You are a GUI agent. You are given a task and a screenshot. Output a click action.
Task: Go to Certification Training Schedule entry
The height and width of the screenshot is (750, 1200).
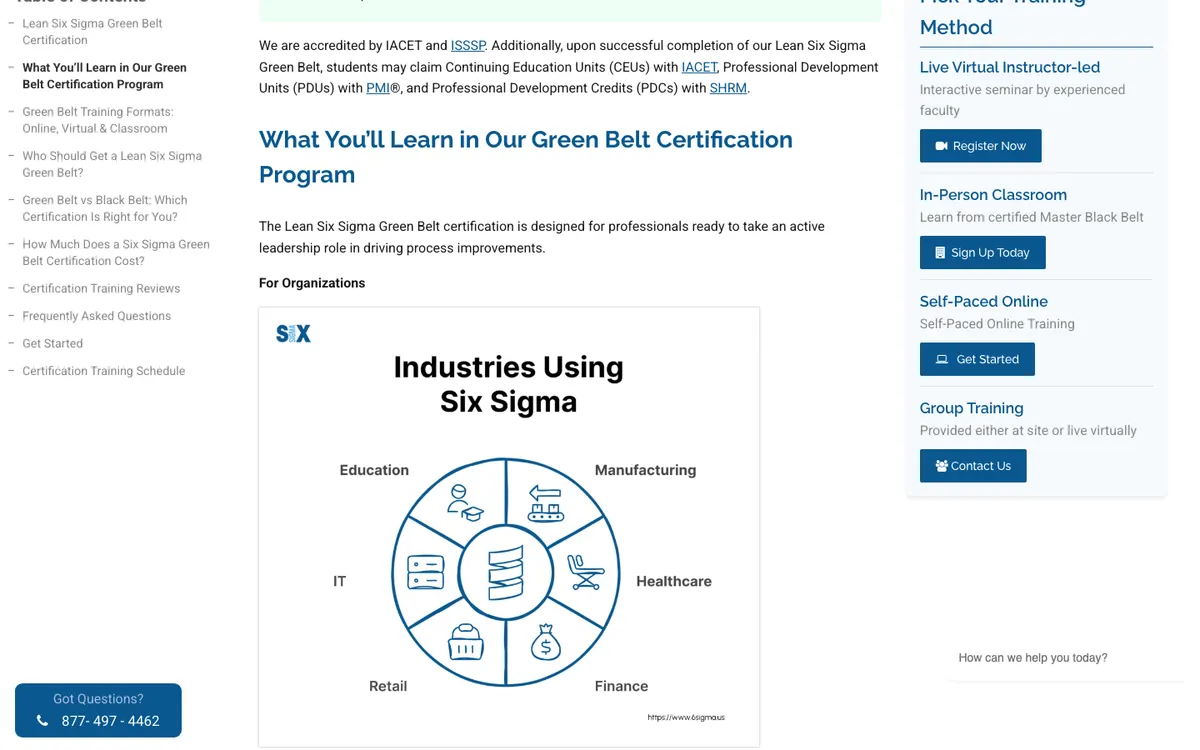103,371
